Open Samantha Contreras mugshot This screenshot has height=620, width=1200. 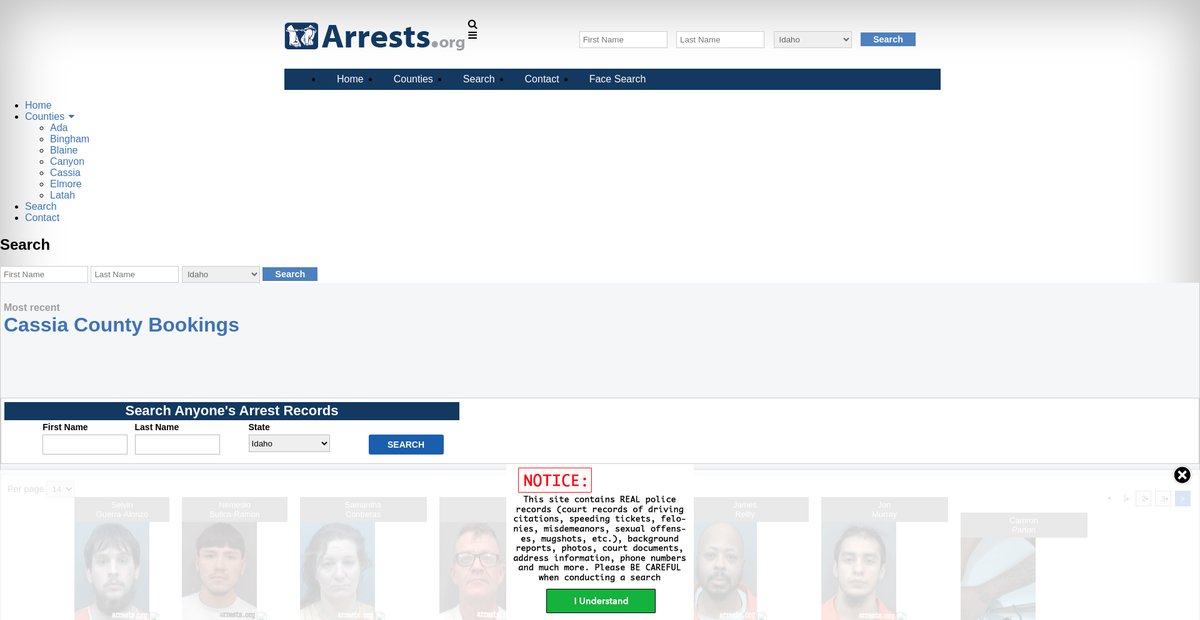click(337, 571)
